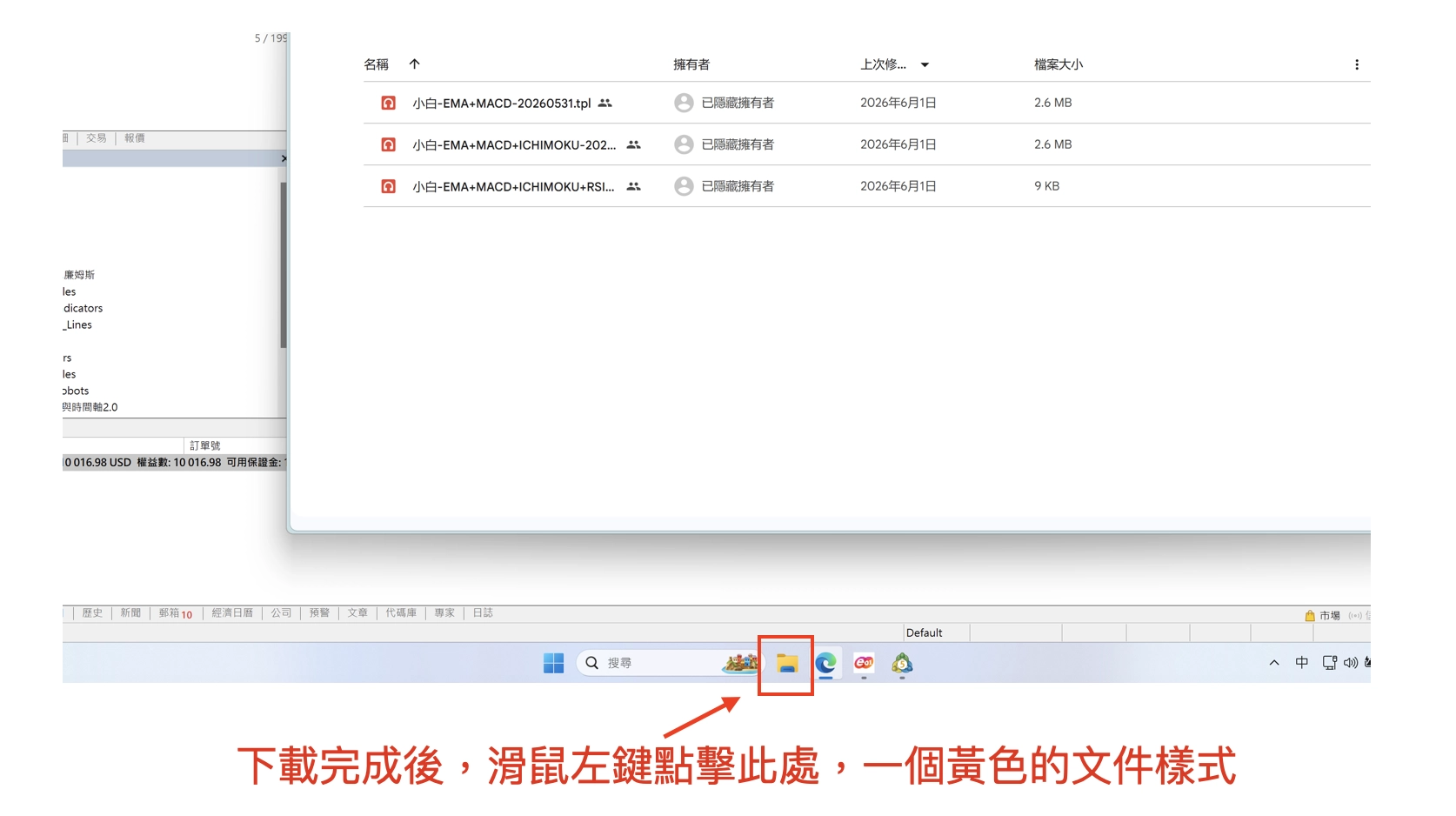Select the 廉姆斯 item in navigator
Screen dimensions: 1456x816
coord(79,275)
